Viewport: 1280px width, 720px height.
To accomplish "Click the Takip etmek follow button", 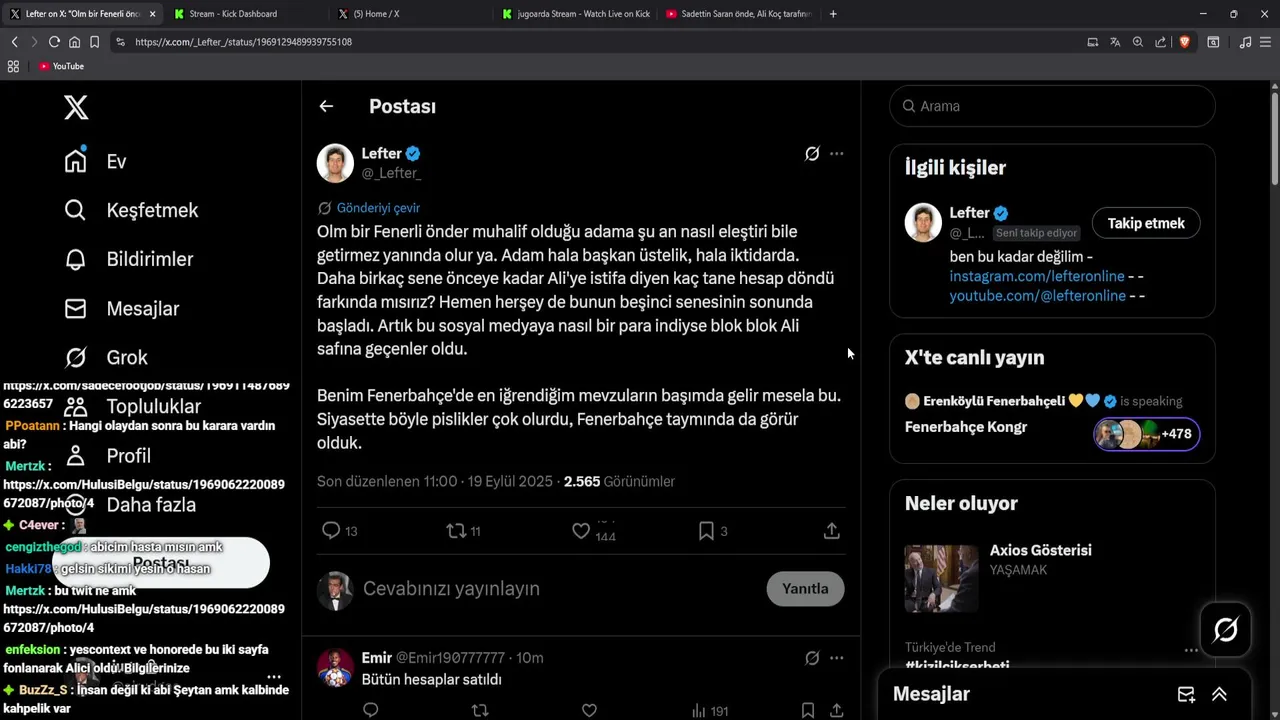I will (1146, 223).
